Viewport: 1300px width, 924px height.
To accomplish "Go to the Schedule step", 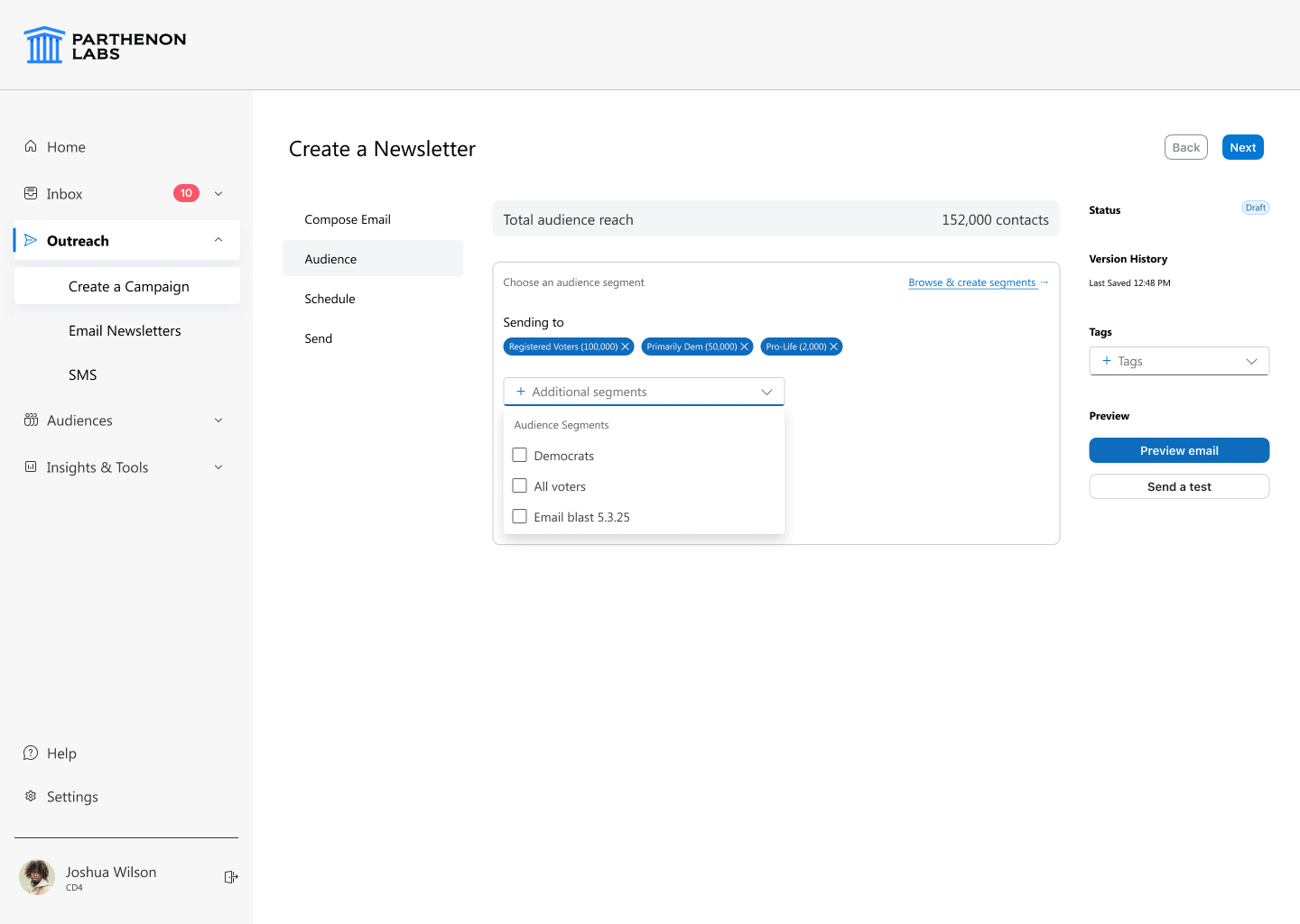I will 373,299.
